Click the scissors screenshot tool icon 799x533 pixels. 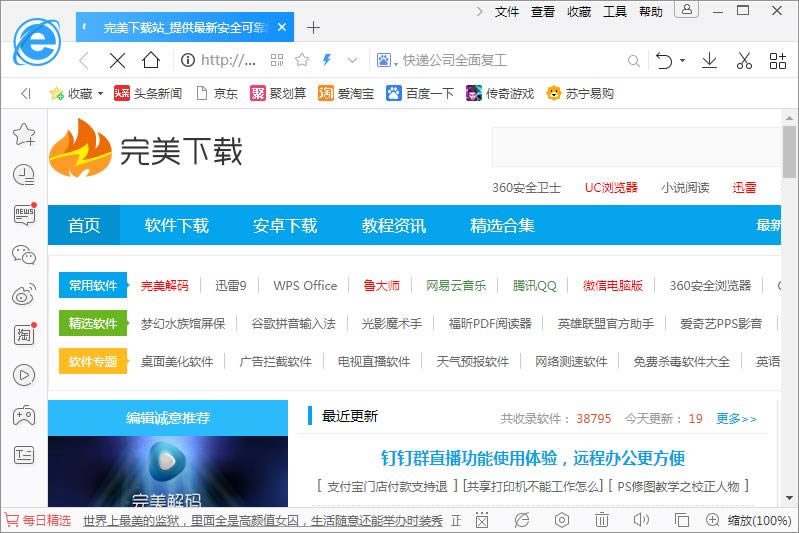click(x=743, y=60)
